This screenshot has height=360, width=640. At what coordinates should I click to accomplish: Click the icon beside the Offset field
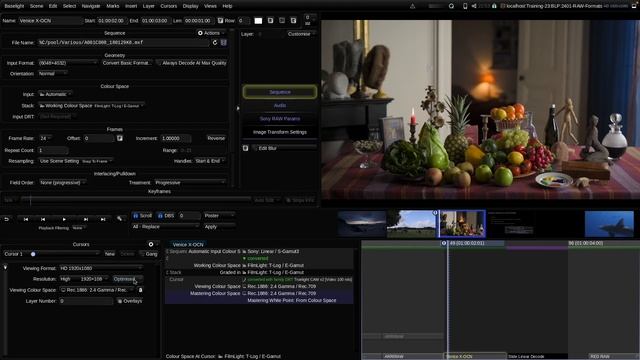pyautogui.click(x=120, y=138)
